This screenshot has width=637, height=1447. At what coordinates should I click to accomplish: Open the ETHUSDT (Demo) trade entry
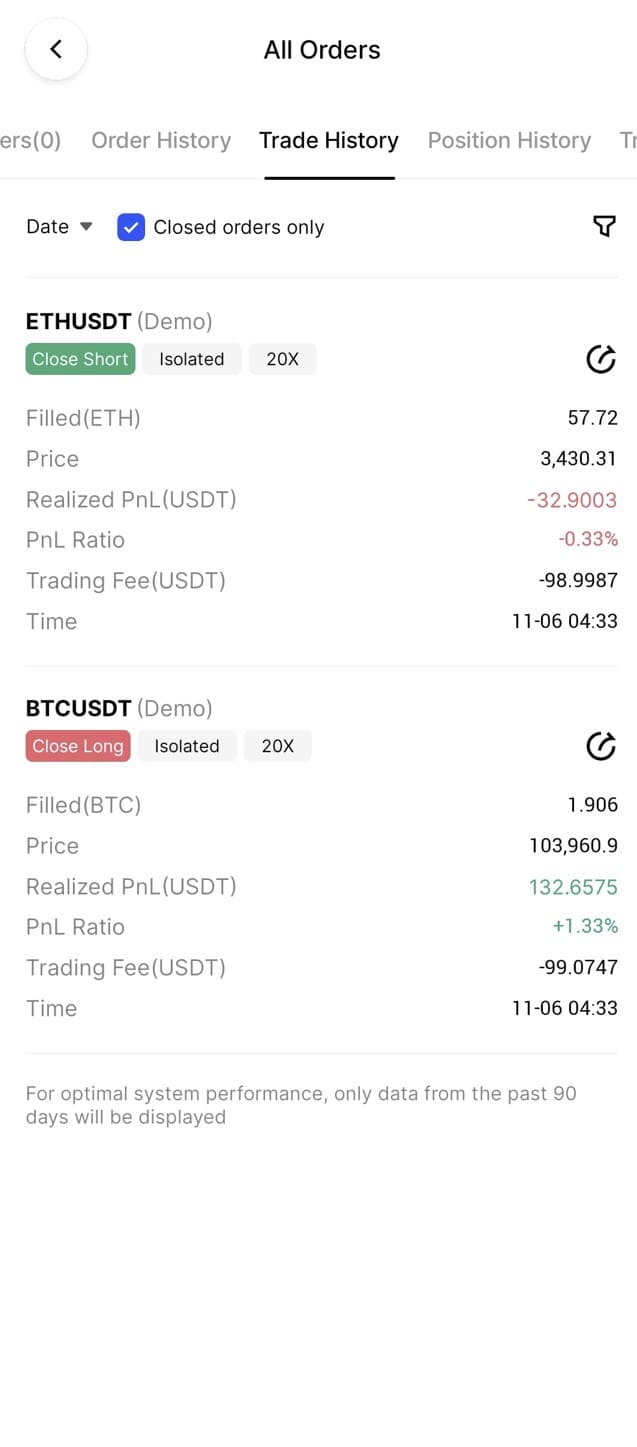[x=119, y=321]
